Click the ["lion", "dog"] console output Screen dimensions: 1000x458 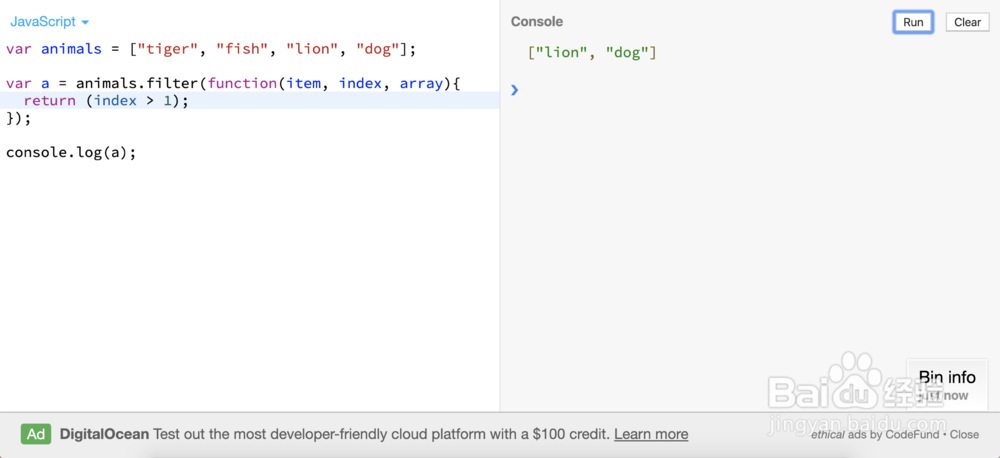[x=592, y=52]
